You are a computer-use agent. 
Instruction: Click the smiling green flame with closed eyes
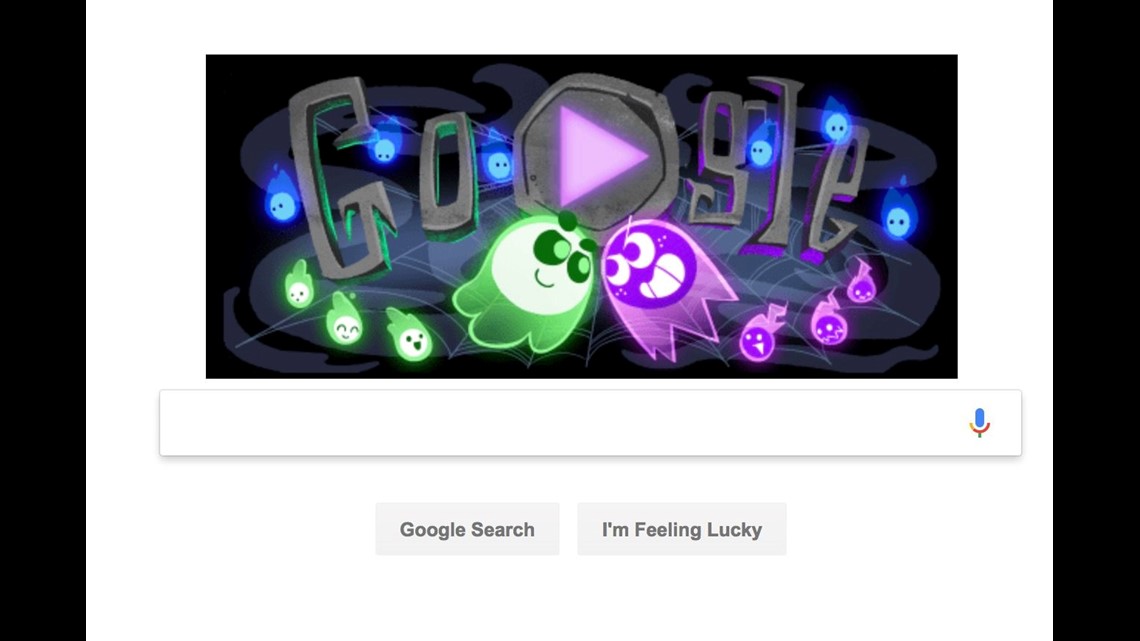click(345, 318)
